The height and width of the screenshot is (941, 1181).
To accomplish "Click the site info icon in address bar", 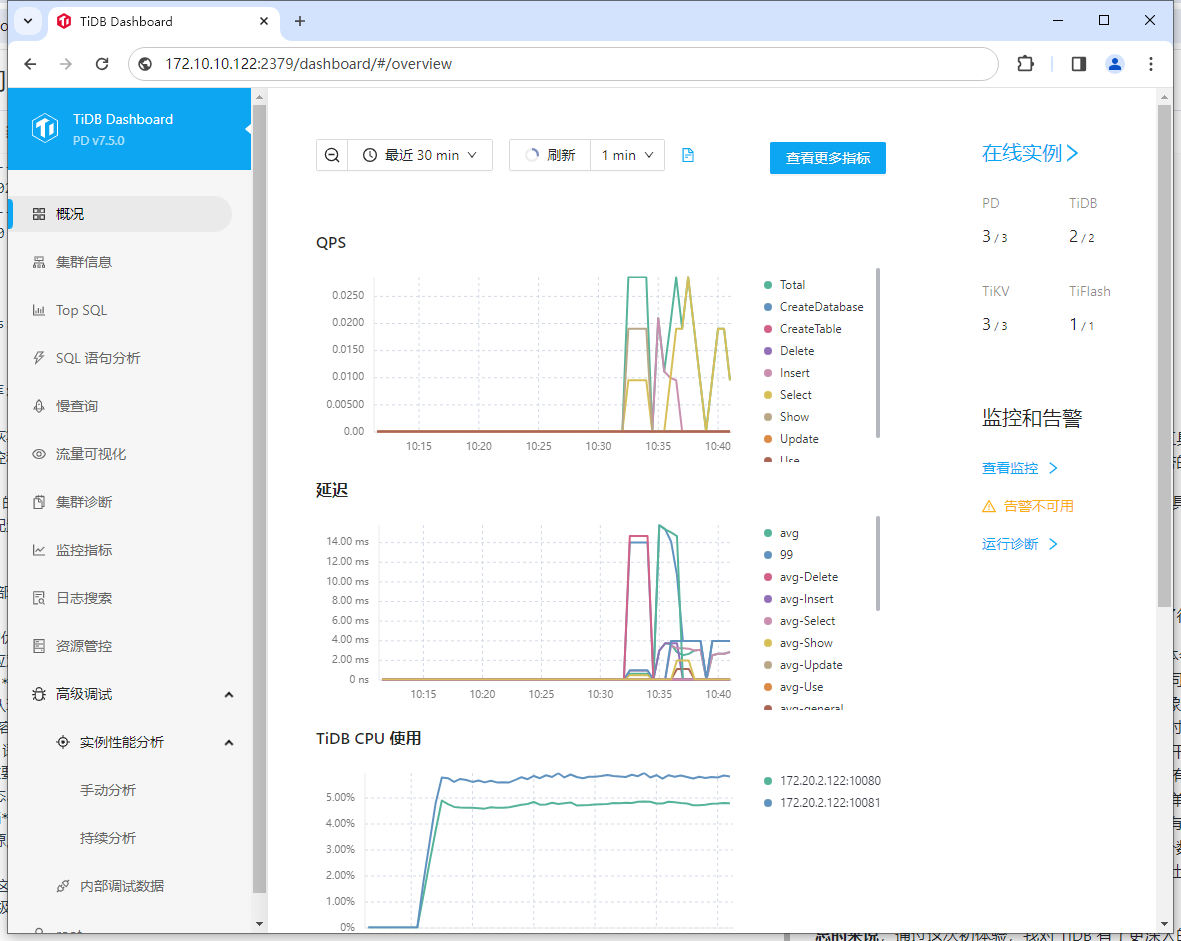I will coord(146,64).
